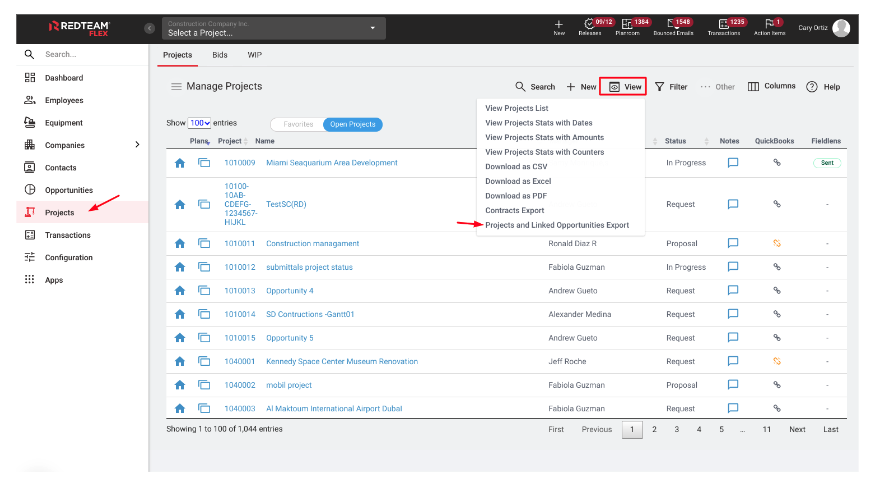Open Bounced Emails notifications

672,27
